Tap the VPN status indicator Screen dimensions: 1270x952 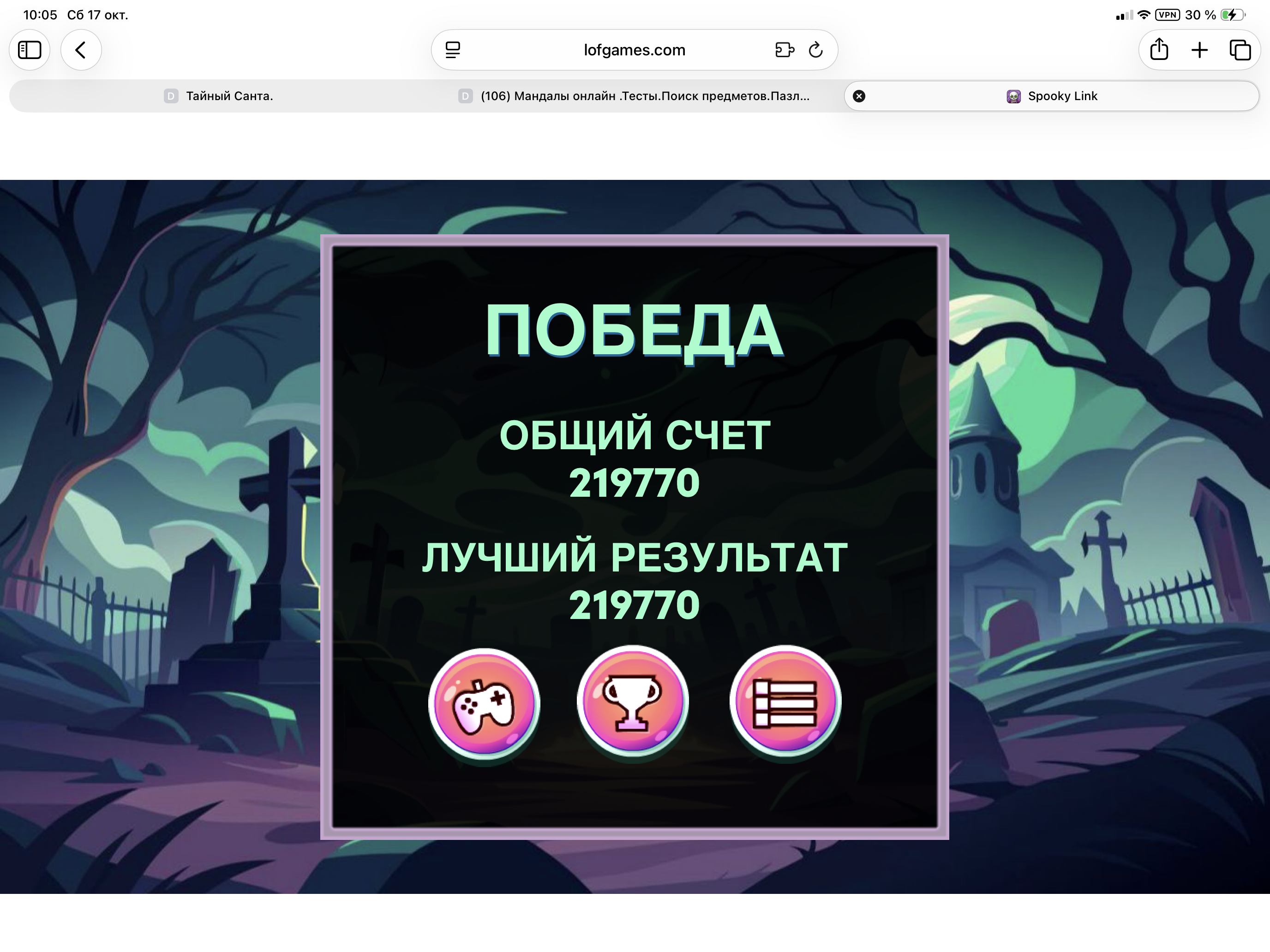(1168, 15)
